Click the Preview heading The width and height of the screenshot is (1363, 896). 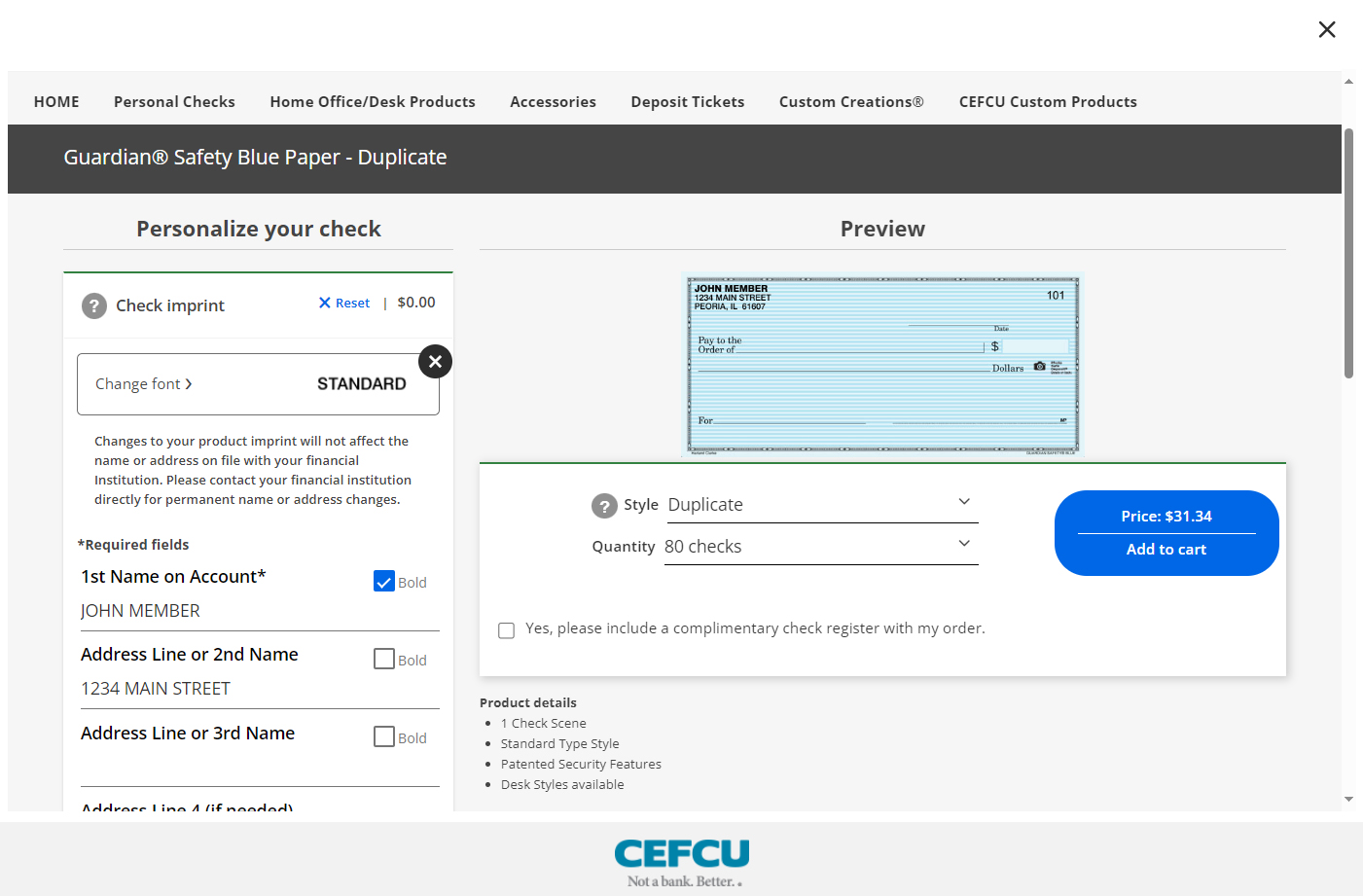point(882,229)
